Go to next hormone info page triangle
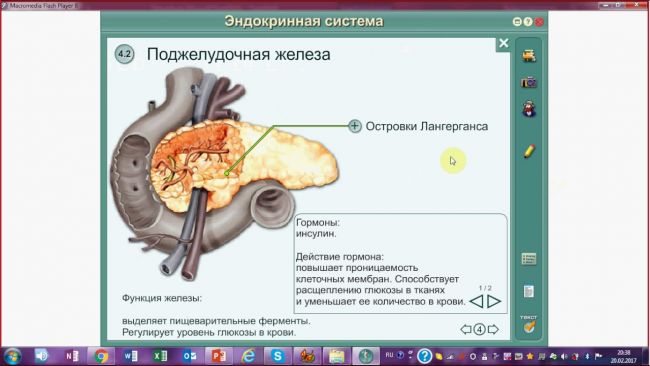 494,301
